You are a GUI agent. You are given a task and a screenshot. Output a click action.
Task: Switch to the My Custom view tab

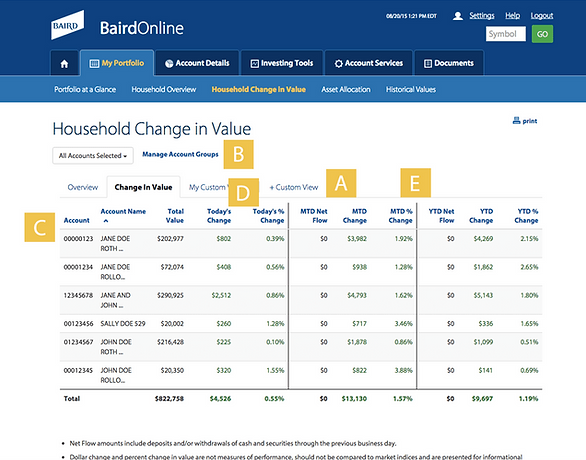tap(208, 187)
